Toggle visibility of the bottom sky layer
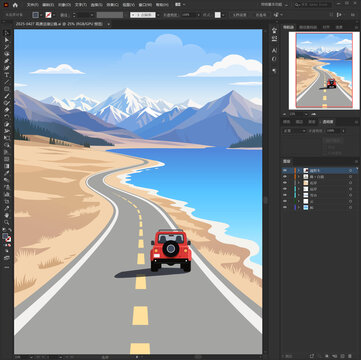361x360 pixels. pos(285,207)
